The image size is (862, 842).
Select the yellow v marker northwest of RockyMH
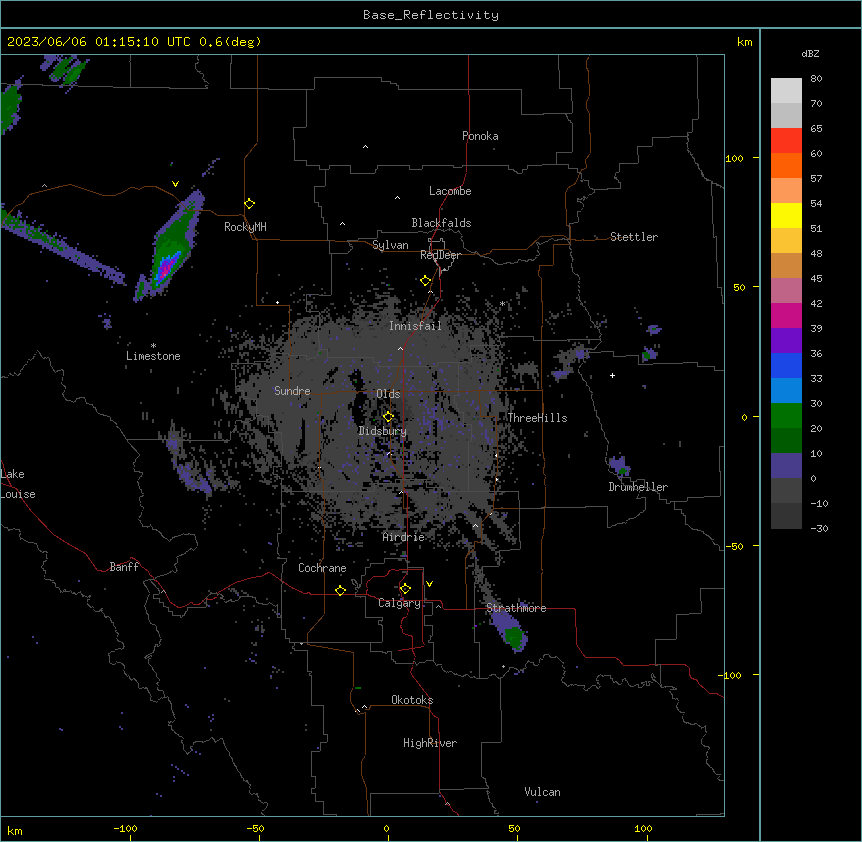[x=175, y=184]
